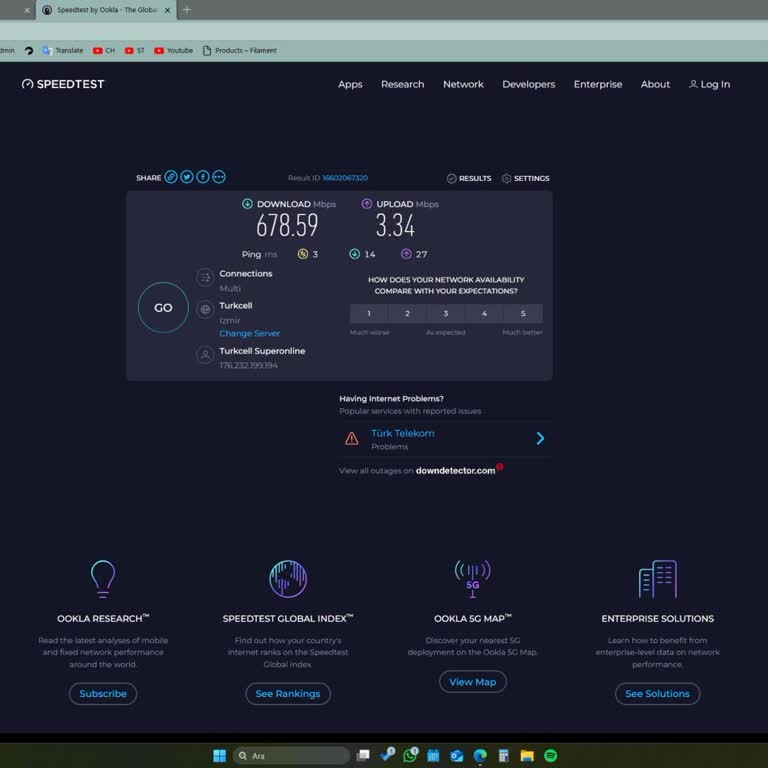Click the Speedtest logo
Image resolution: width=768 pixels, height=768 pixels.
63,84
